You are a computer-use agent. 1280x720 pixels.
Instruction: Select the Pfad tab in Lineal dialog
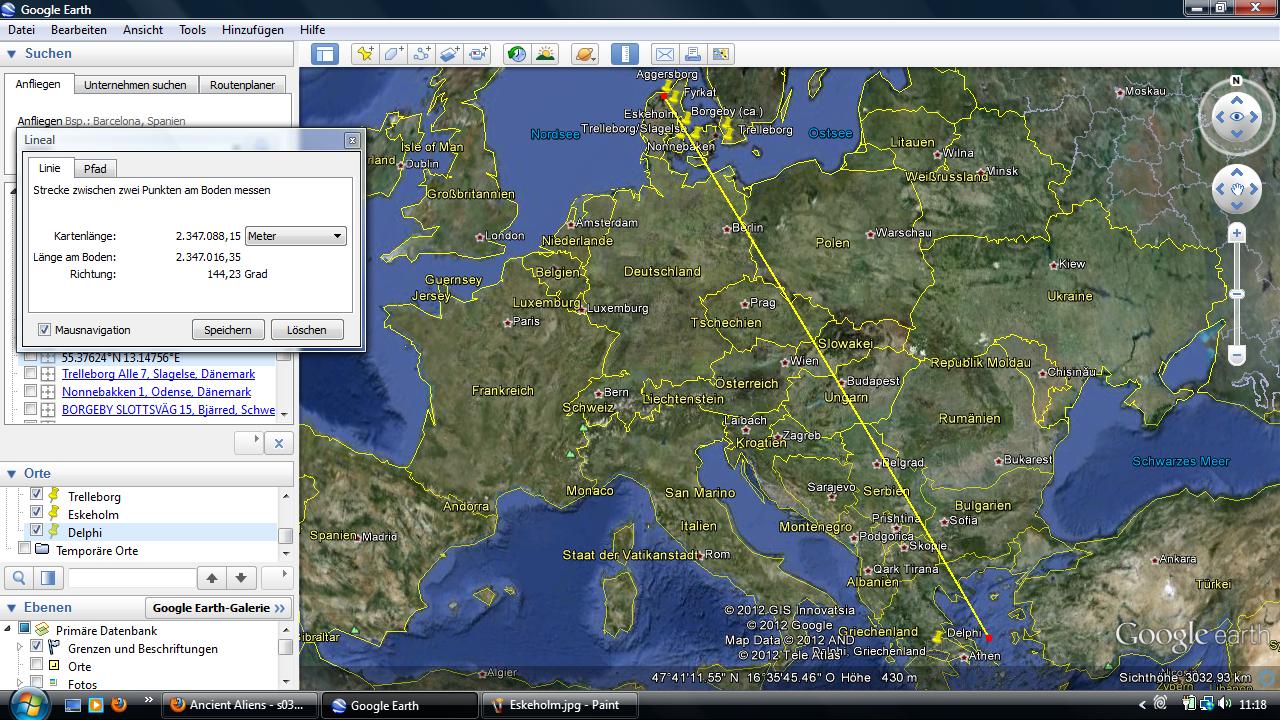pyautogui.click(x=95, y=169)
